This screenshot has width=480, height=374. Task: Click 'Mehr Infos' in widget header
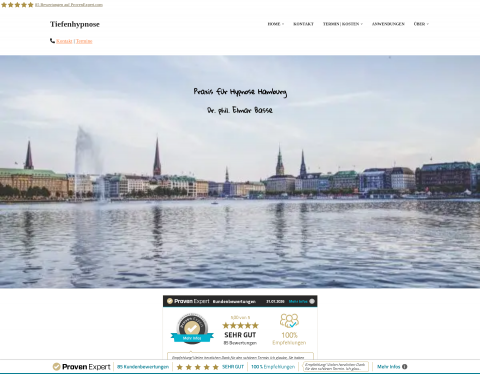[x=298, y=301]
